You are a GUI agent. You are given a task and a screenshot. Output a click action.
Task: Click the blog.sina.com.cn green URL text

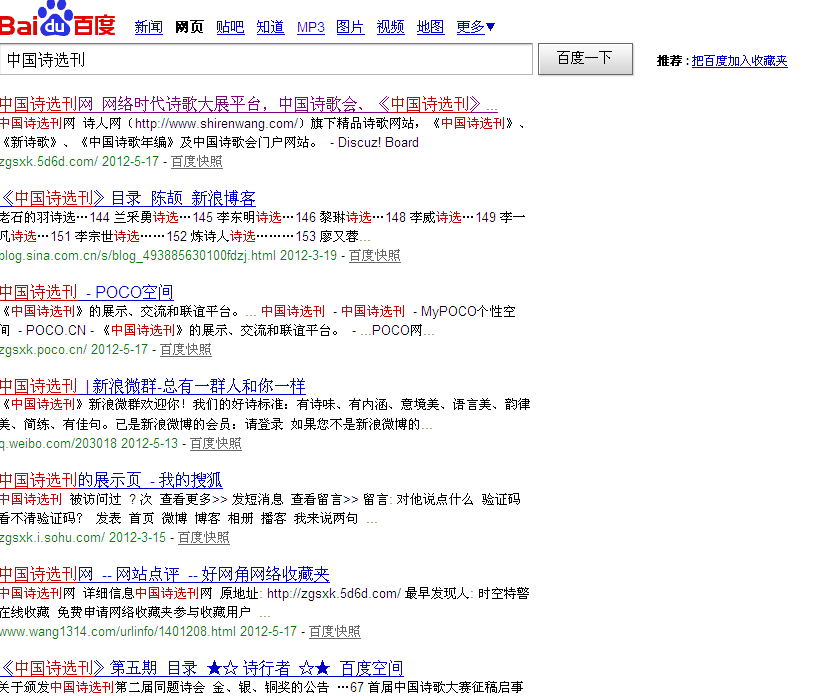point(169,256)
